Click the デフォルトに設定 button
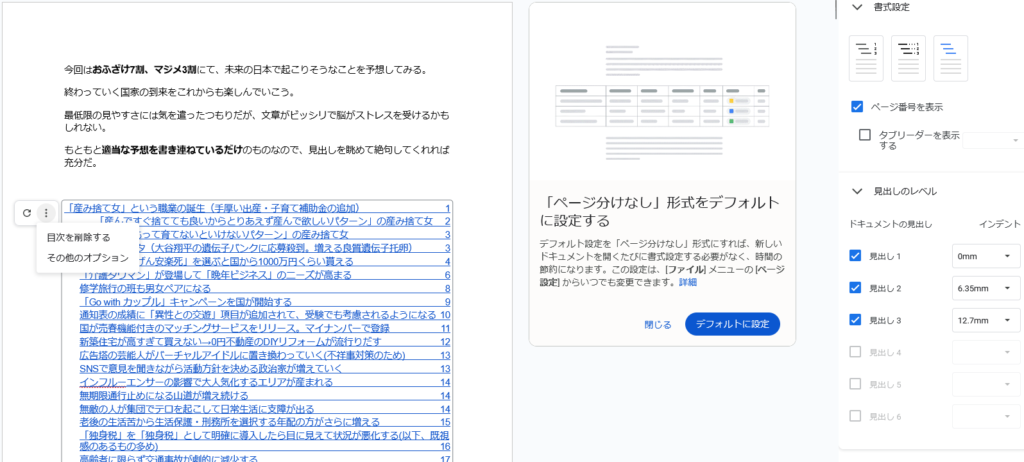Viewport: 1024px width, 462px height. click(x=732, y=324)
